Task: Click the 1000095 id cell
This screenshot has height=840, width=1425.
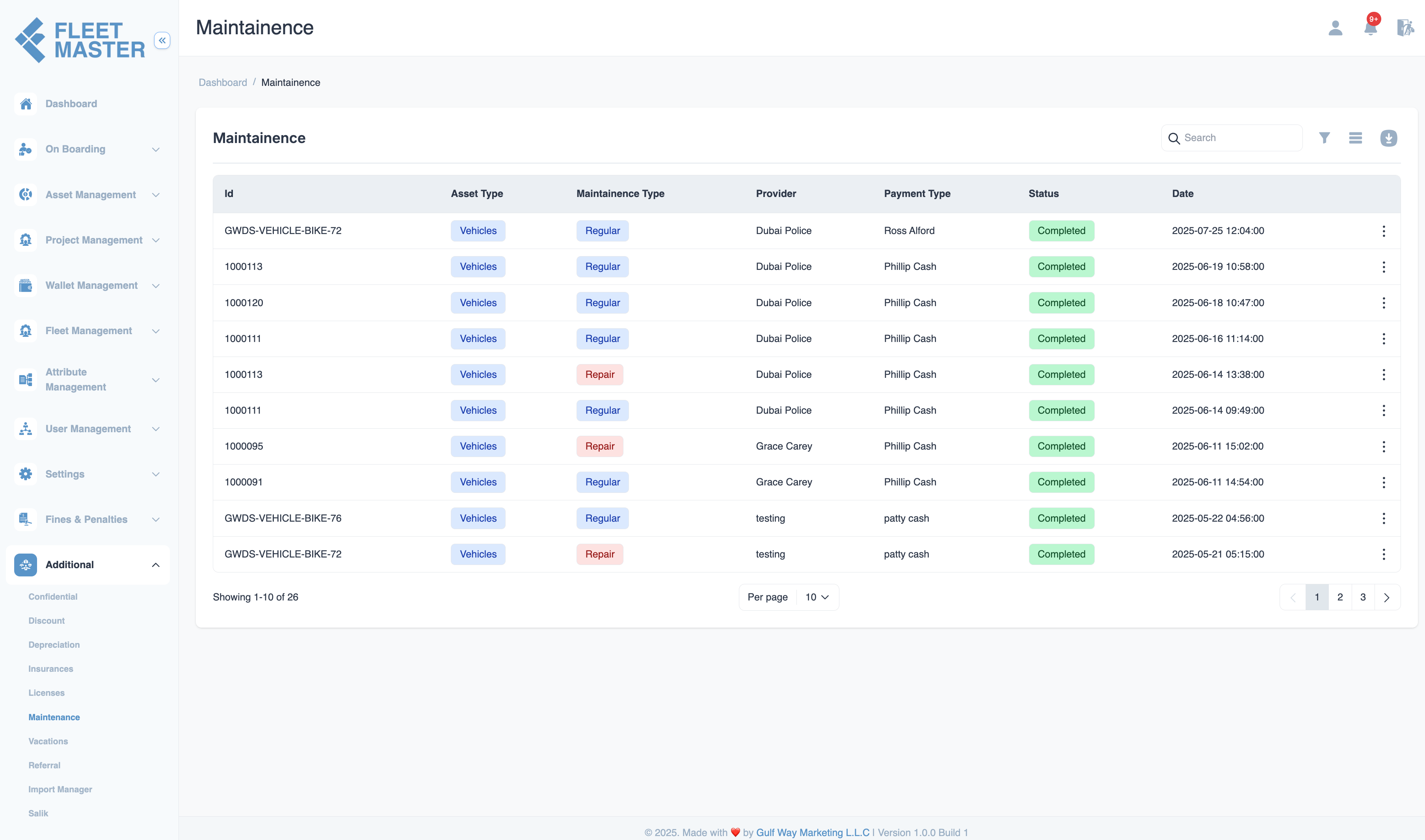Action: click(244, 447)
